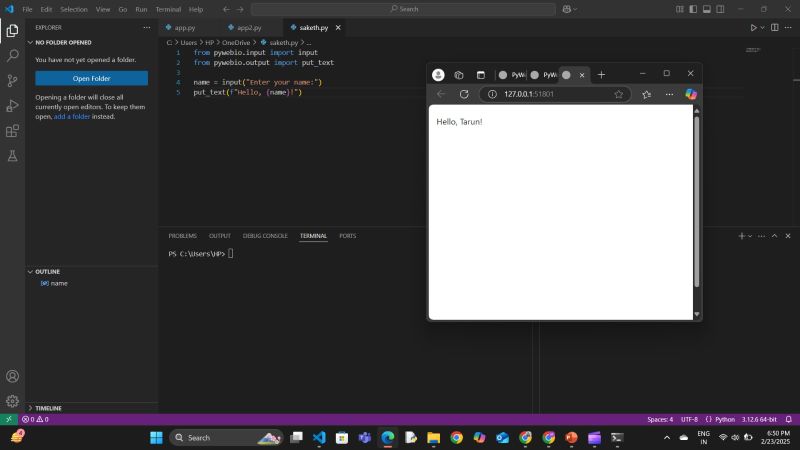The image size is (800, 450).
Task: Open the browser profile icon
Action: click(x=438, y=75)
